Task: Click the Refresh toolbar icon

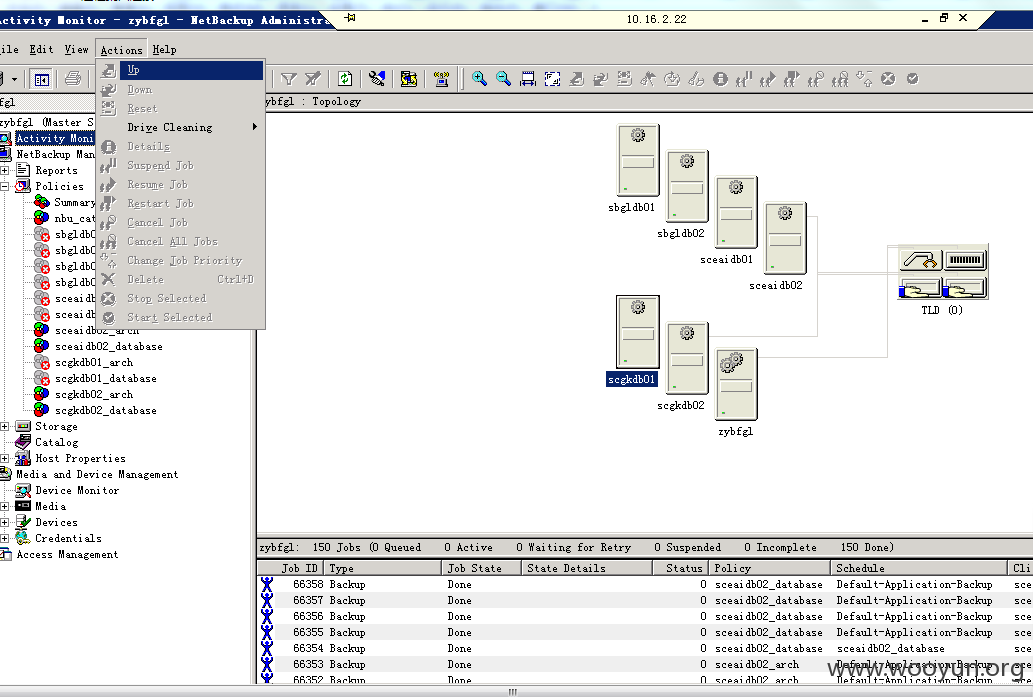Action: point(345,79)
